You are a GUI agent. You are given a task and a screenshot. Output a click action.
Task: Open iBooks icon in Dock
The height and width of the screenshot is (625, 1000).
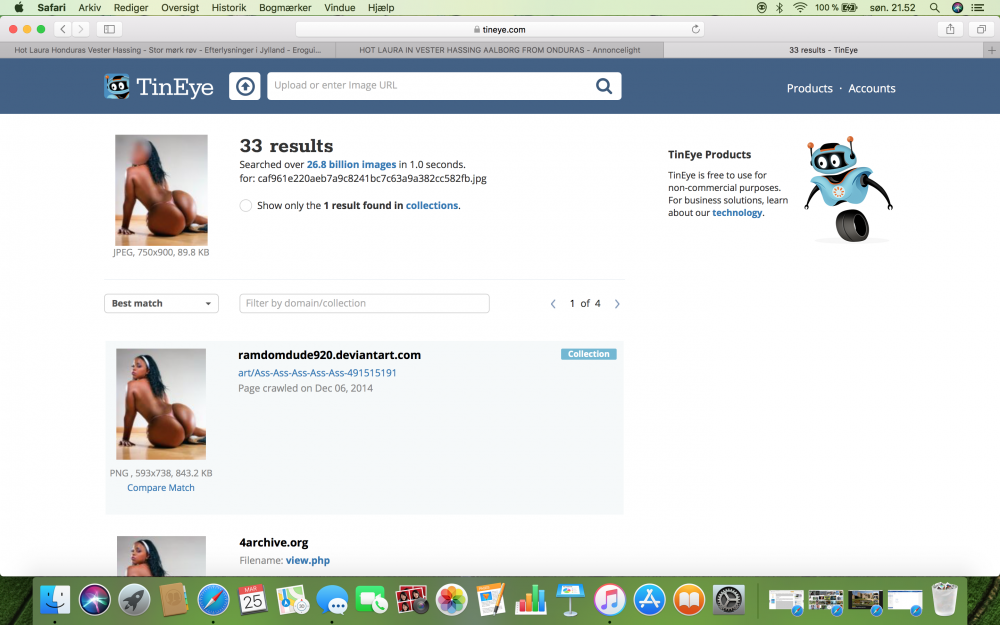(689, 600)
